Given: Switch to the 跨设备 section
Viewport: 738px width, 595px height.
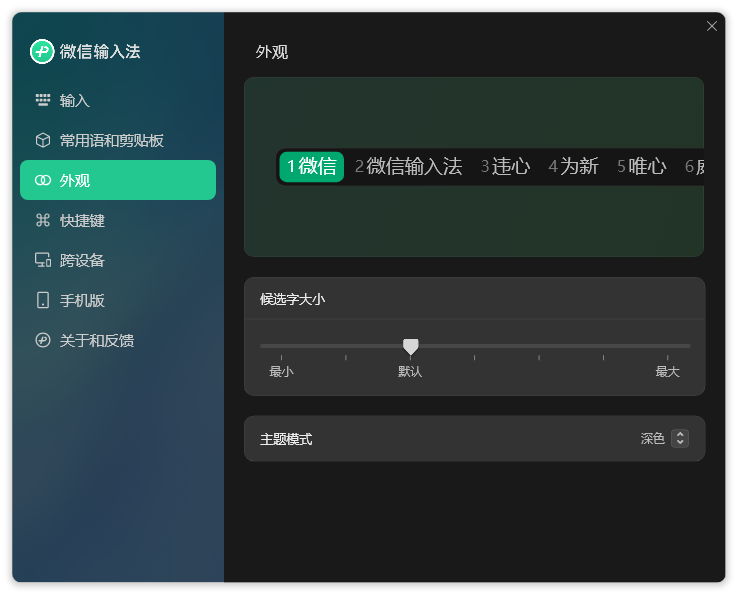Looking at the screenshot, I should coord(118,260).
